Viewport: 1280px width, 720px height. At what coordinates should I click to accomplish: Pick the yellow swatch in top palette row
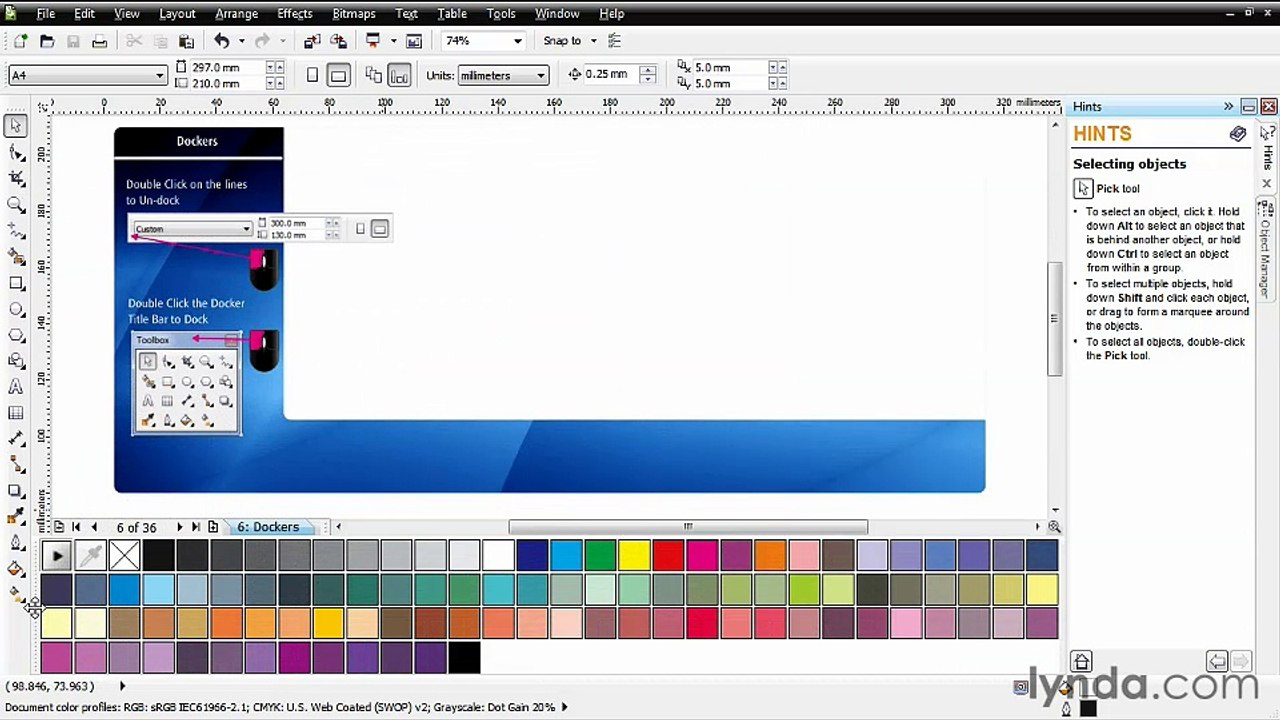point(634,555)
